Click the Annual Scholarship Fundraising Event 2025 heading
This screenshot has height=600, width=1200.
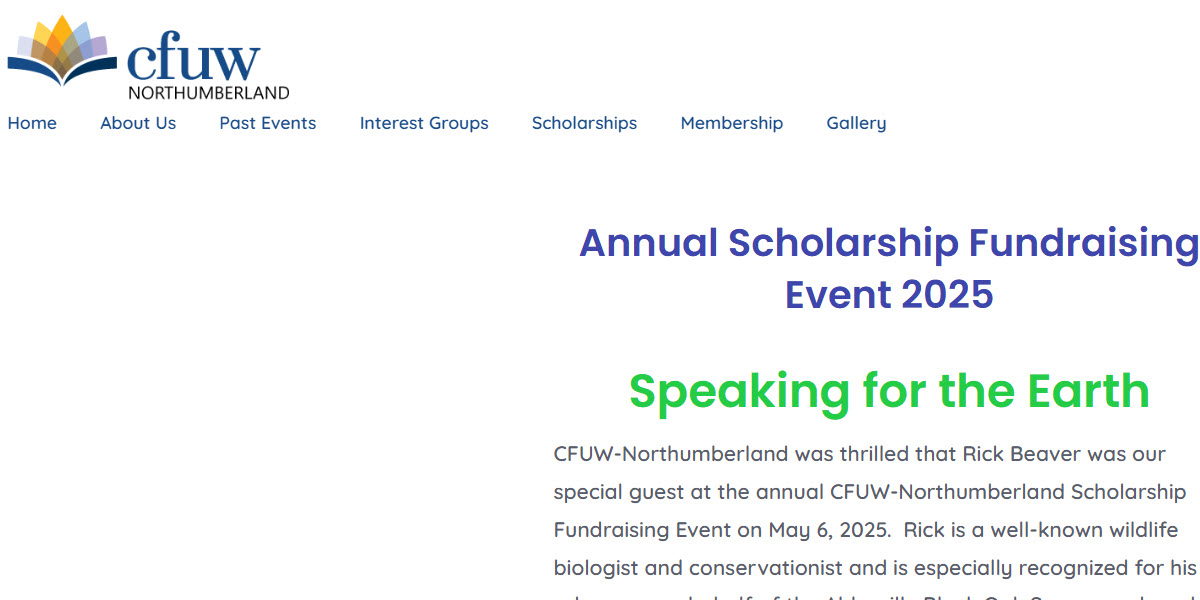click(x=888, y=268)
